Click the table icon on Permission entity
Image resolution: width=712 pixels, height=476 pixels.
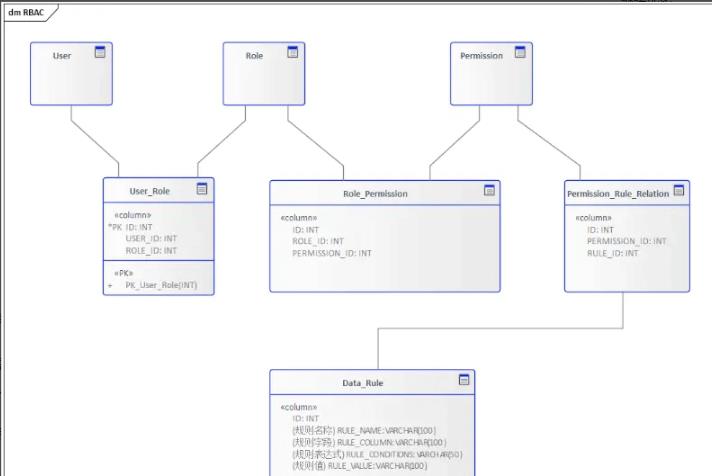pyautogui.click(x=520, y=52)
